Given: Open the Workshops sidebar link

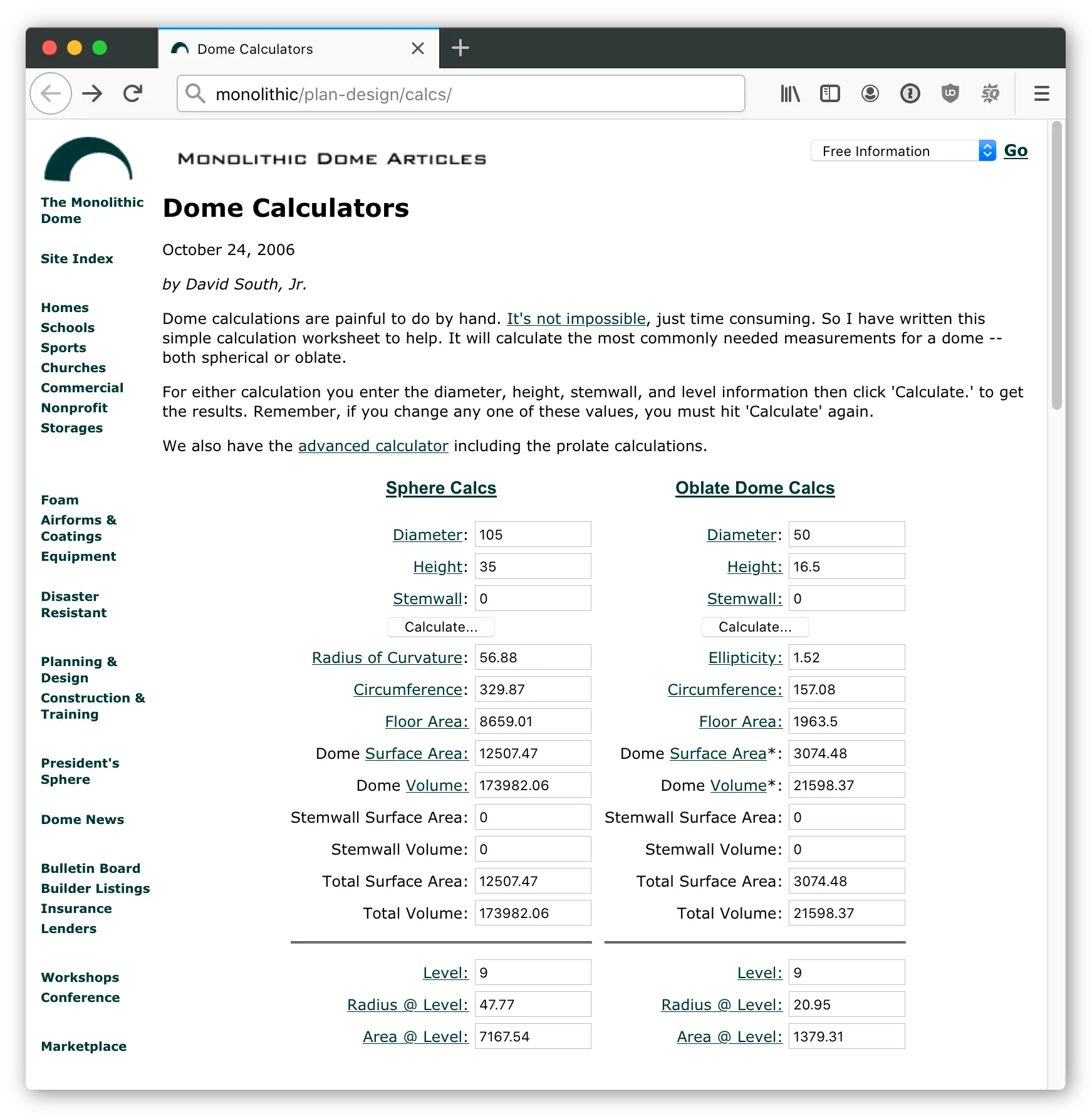Looking at the screenshot, I should click(x=80, y=978).
